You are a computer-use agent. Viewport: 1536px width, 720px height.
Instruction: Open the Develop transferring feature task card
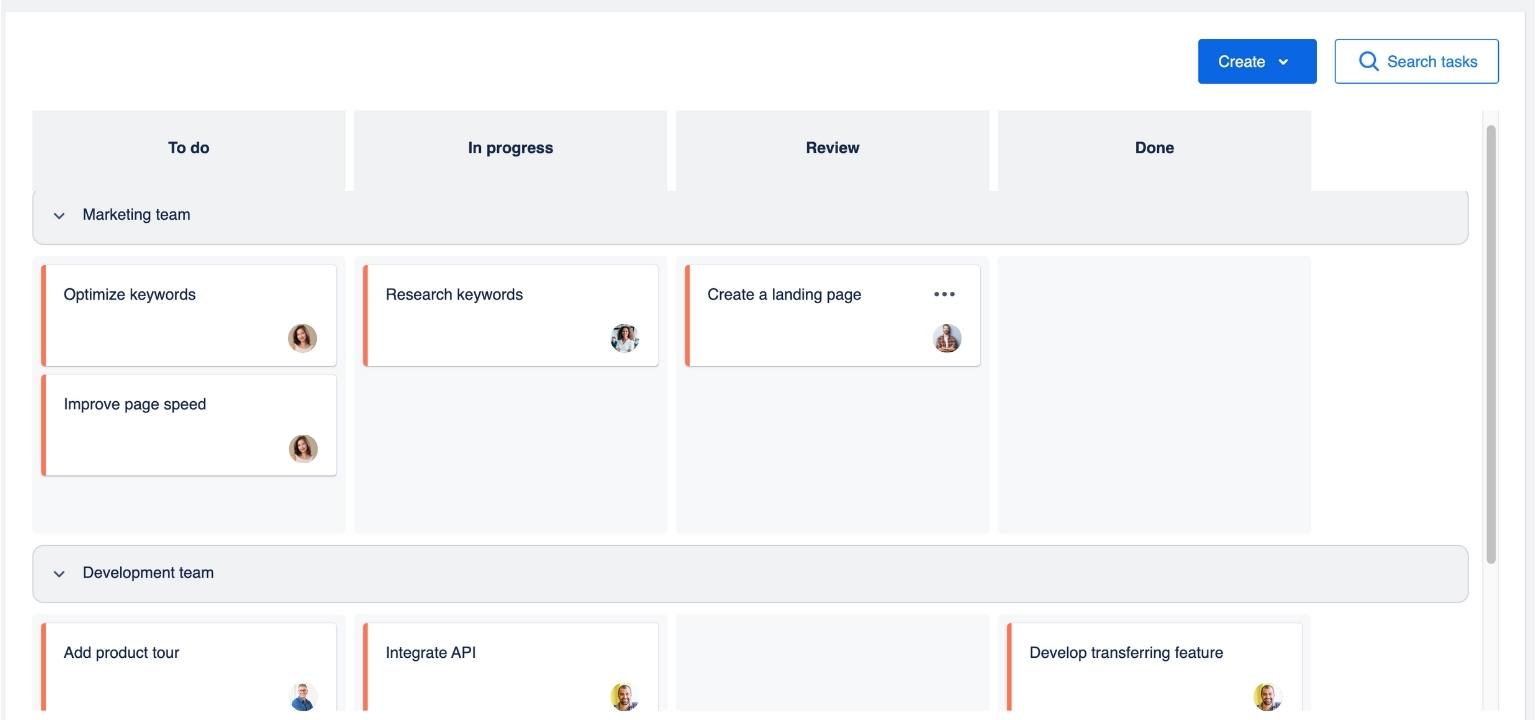click(1126, 651)
